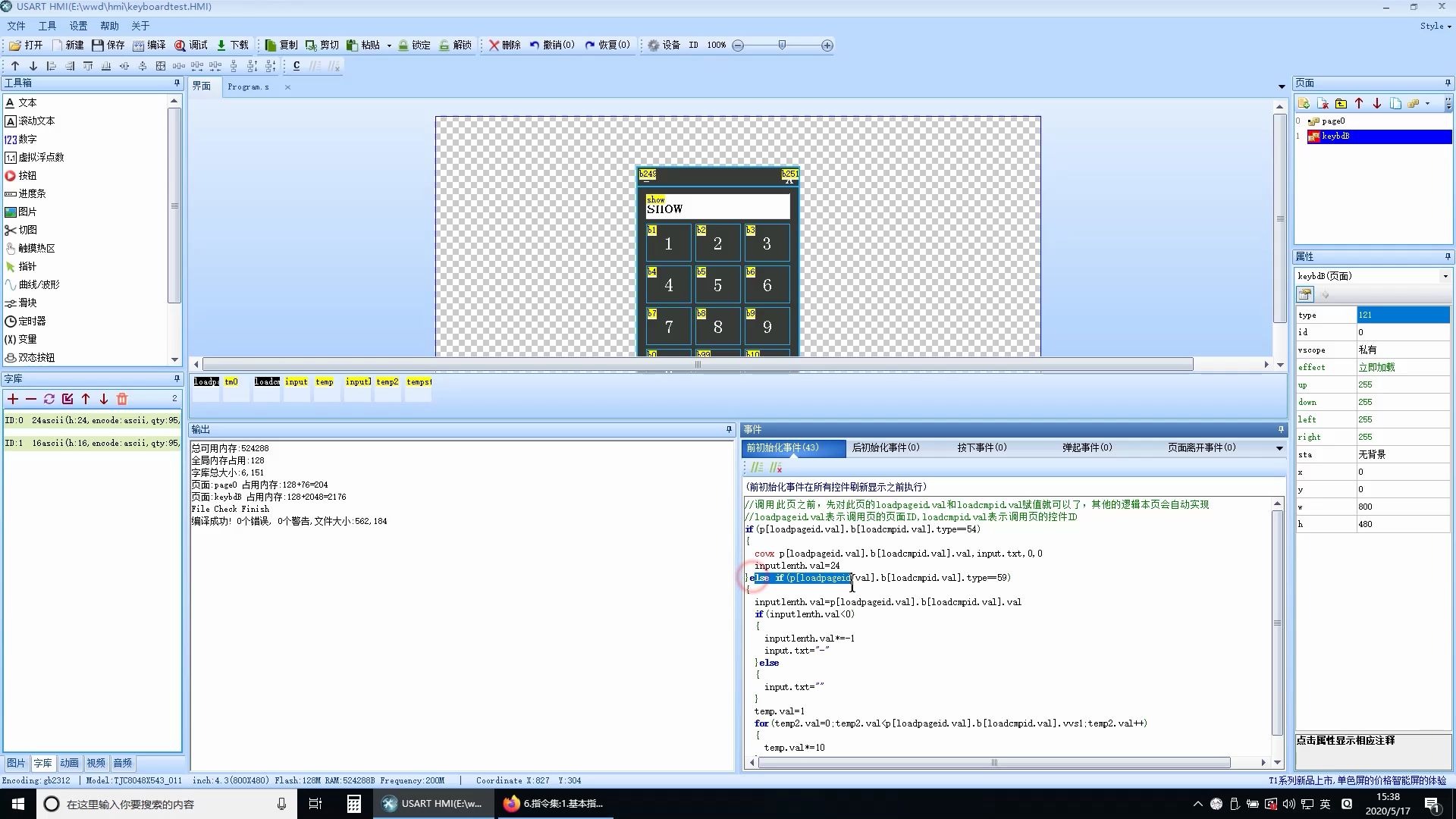Open the 工具 menu

[x=47, y=26]
